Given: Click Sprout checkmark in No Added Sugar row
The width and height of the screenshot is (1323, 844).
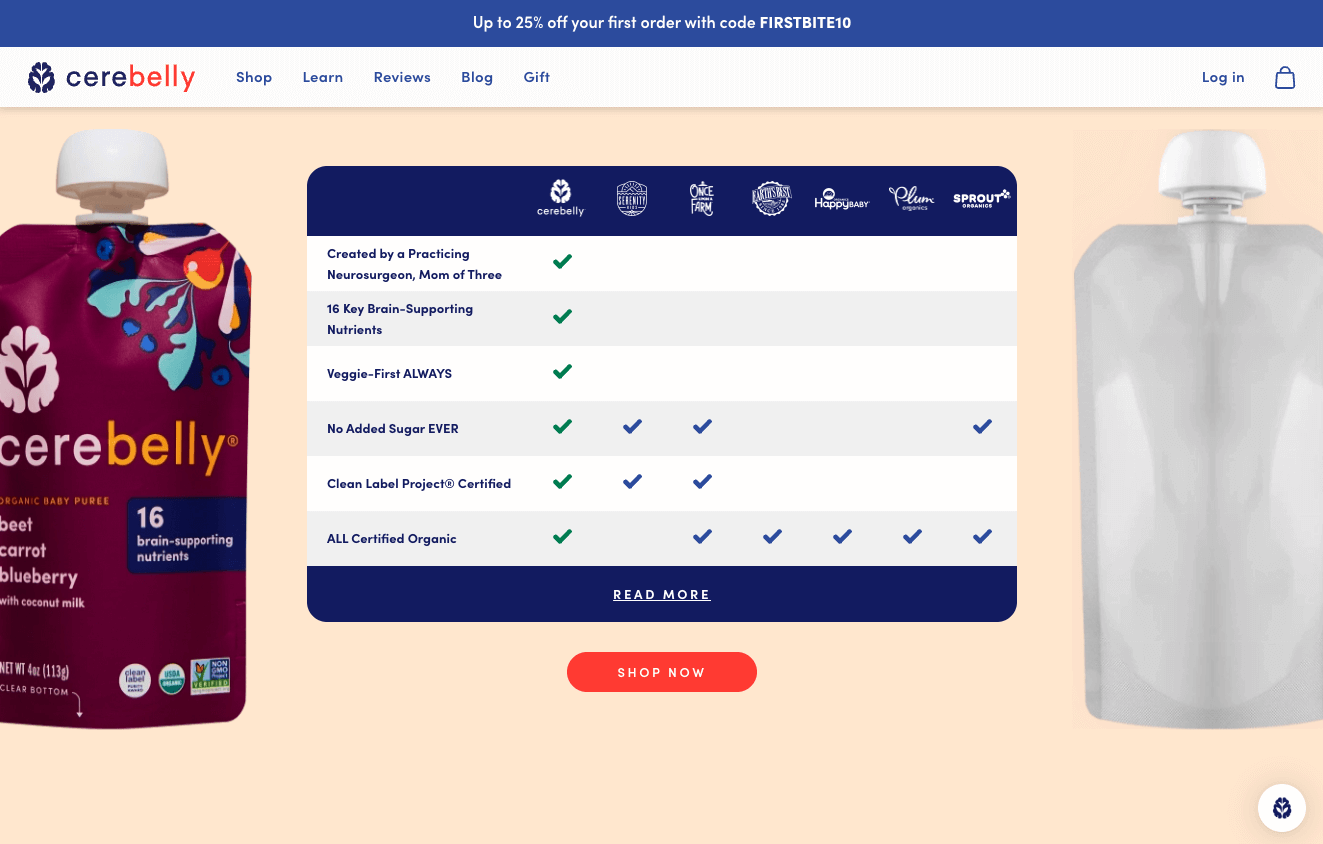Looking at the screenshot, I should click(x=982, y=427).
